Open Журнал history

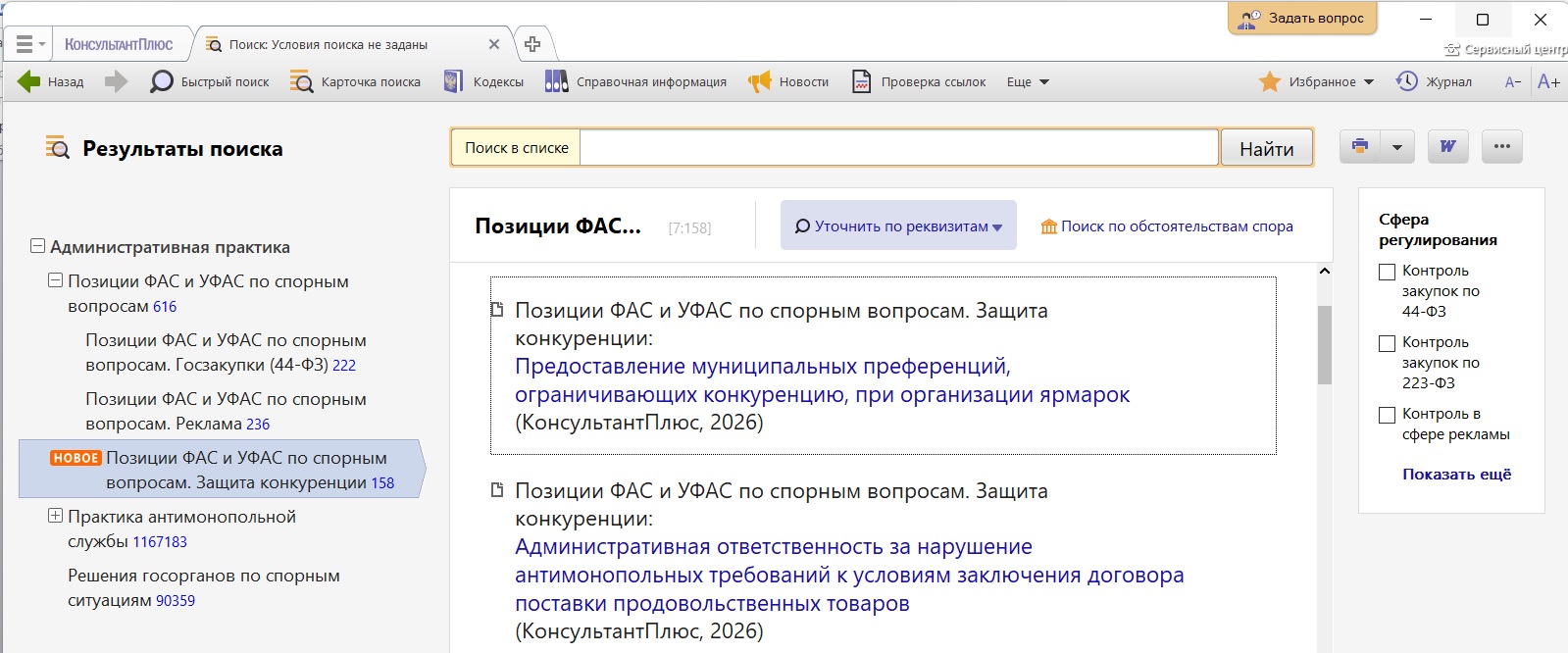[x=1434, y=81]
